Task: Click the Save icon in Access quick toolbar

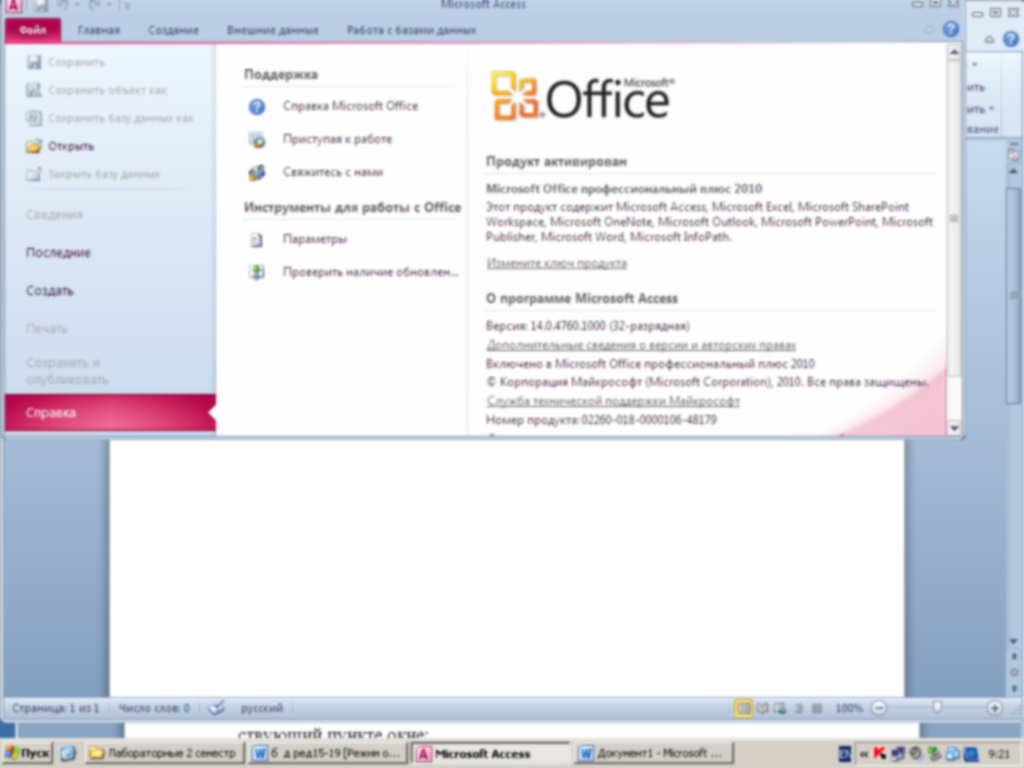Action: (40, 6)
